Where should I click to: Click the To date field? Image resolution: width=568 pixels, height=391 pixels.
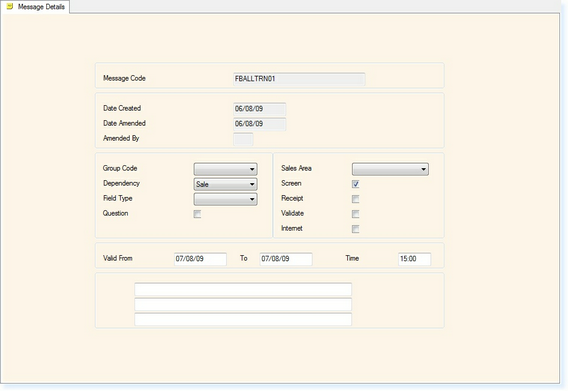tap(286, 259)
